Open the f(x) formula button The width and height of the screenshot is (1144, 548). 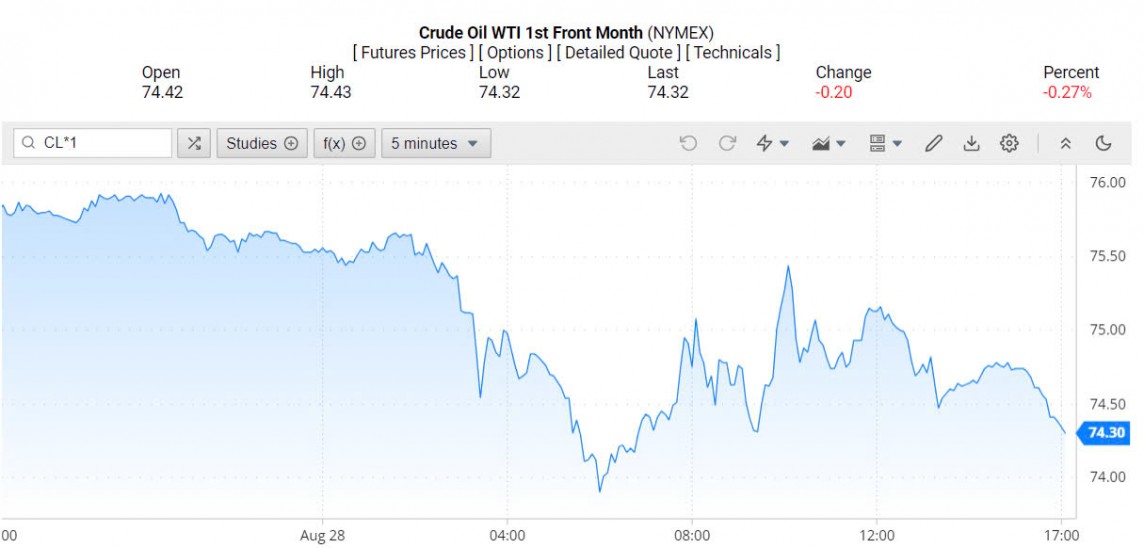click(x=344, y=143)
